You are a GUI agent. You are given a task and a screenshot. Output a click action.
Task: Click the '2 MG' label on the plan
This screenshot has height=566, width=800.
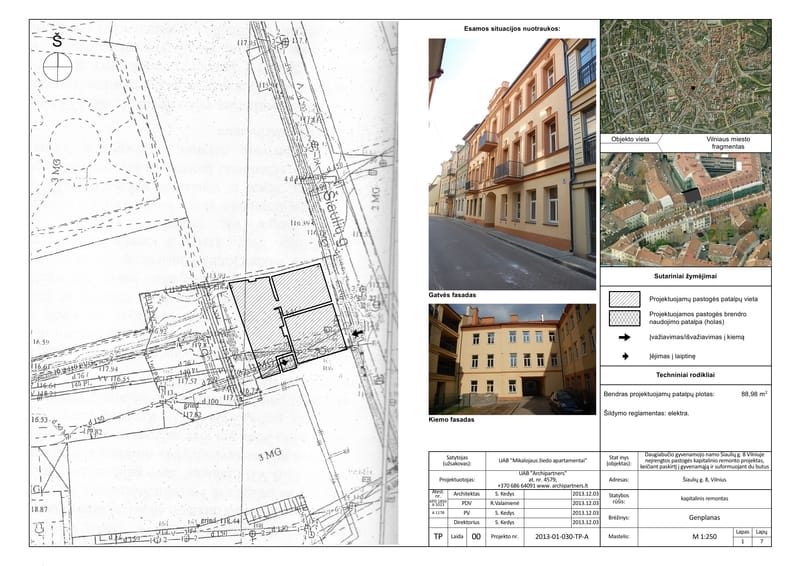click(x=376, y=198)
